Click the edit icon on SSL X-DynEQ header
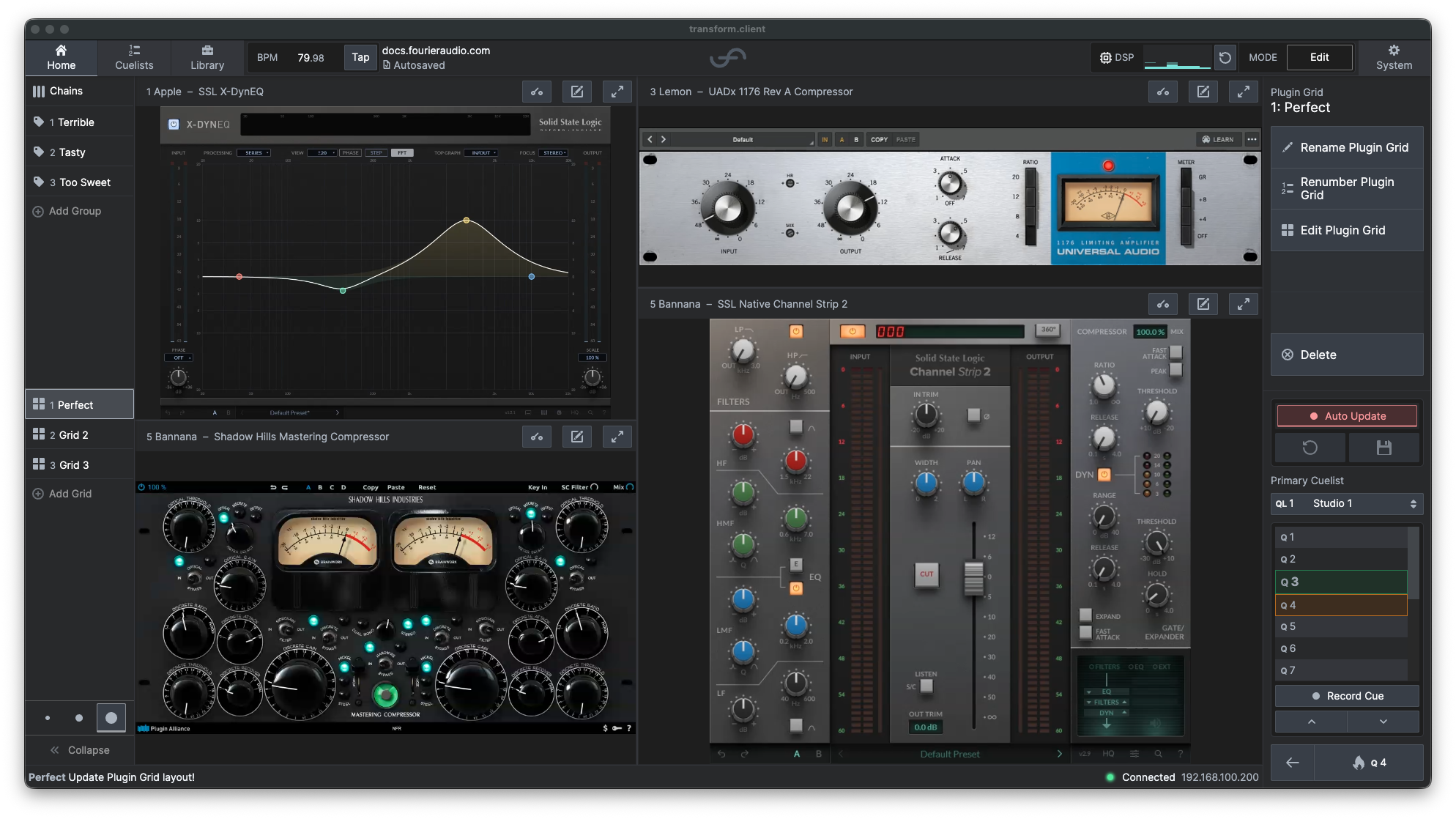This screenshot has width=1456, height=819. click(x=577, y=92)
